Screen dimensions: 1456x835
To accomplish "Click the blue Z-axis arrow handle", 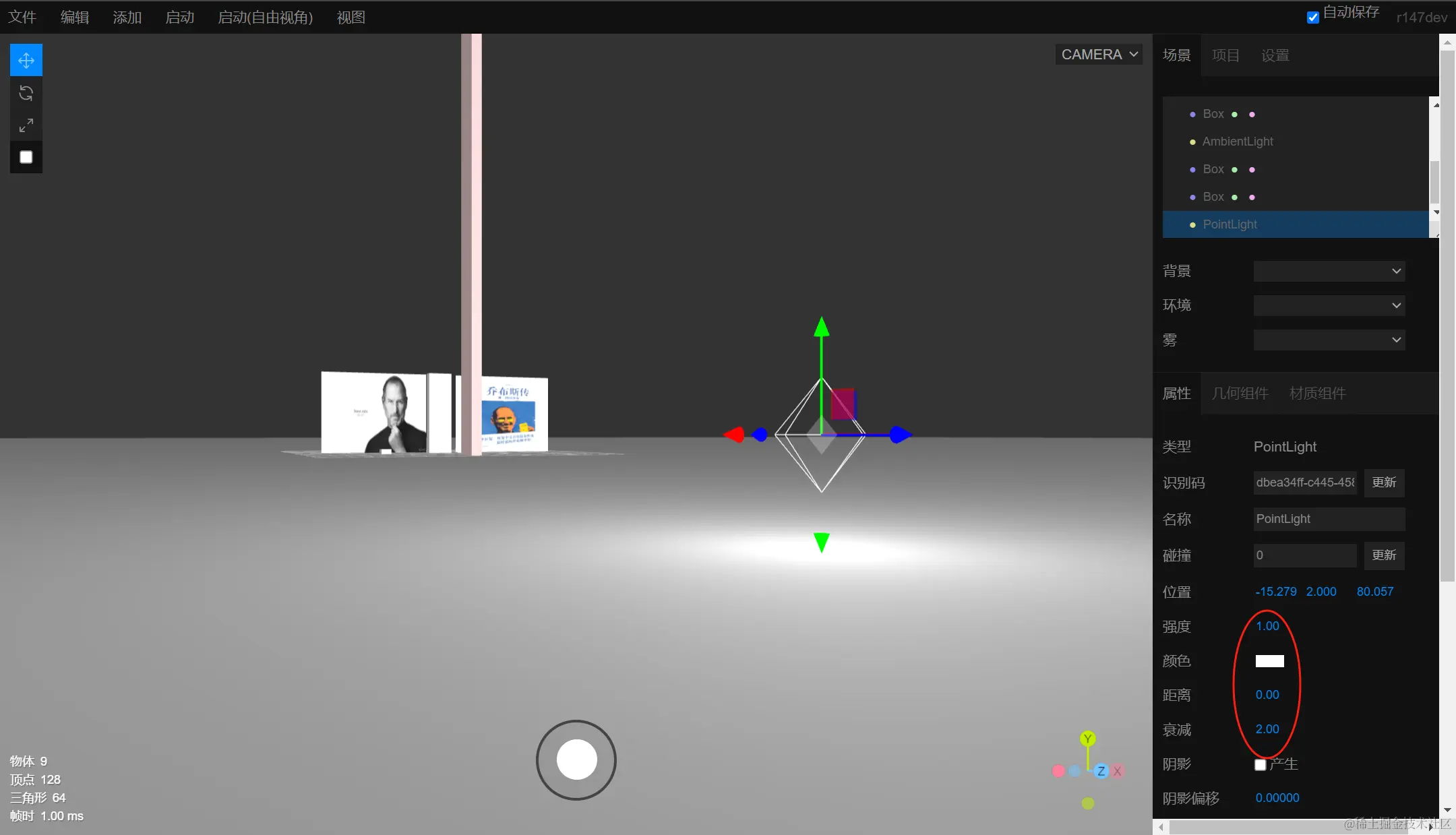I will point(900,435).
